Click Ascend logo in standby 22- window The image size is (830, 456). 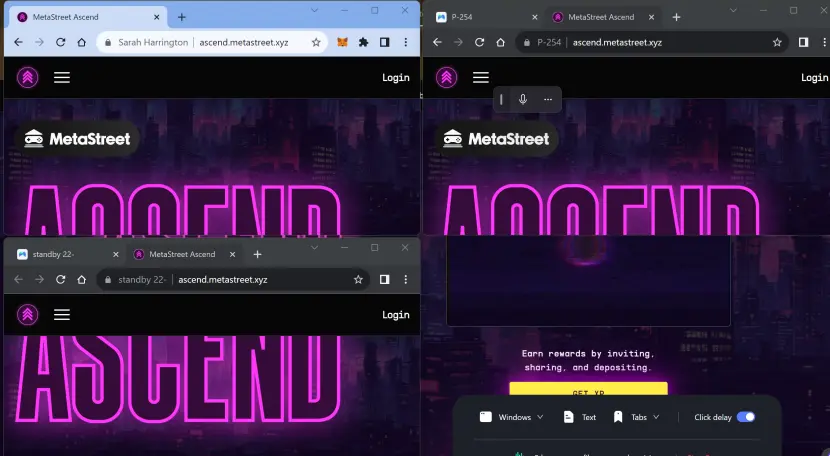point(28,315)
